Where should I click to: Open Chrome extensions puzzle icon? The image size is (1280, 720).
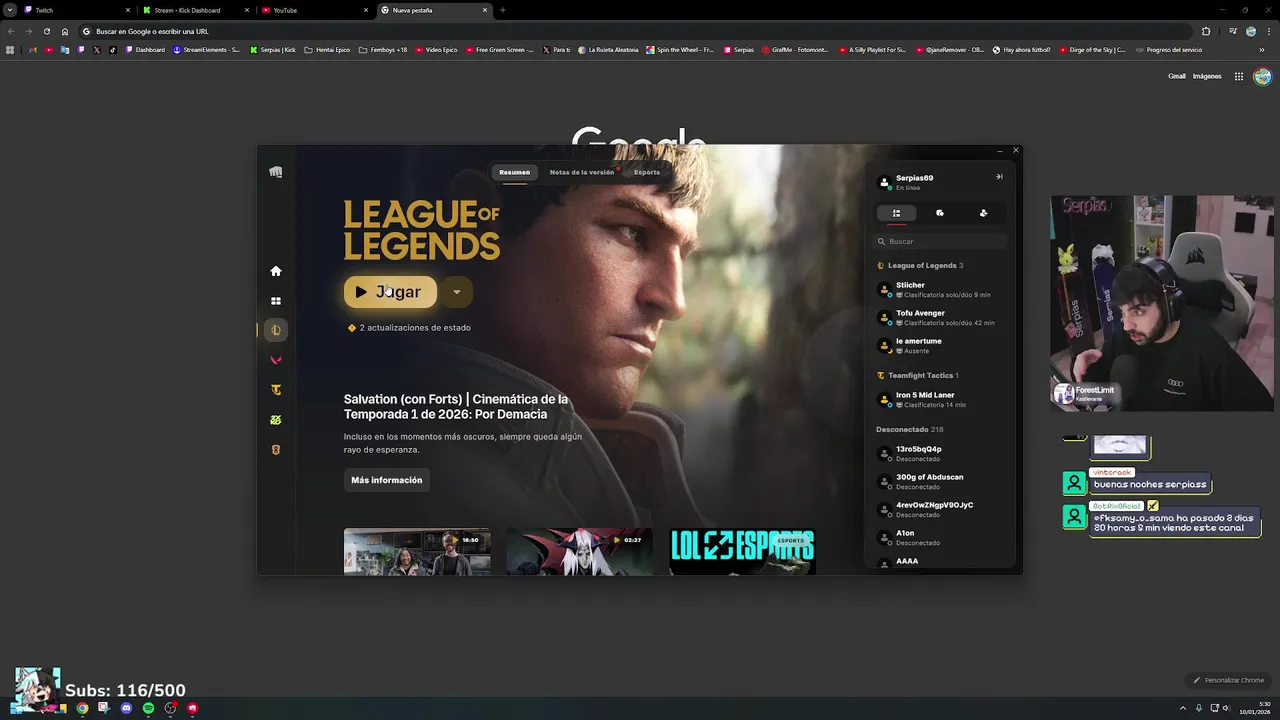pyautogui.click(x=1206, y=31)
